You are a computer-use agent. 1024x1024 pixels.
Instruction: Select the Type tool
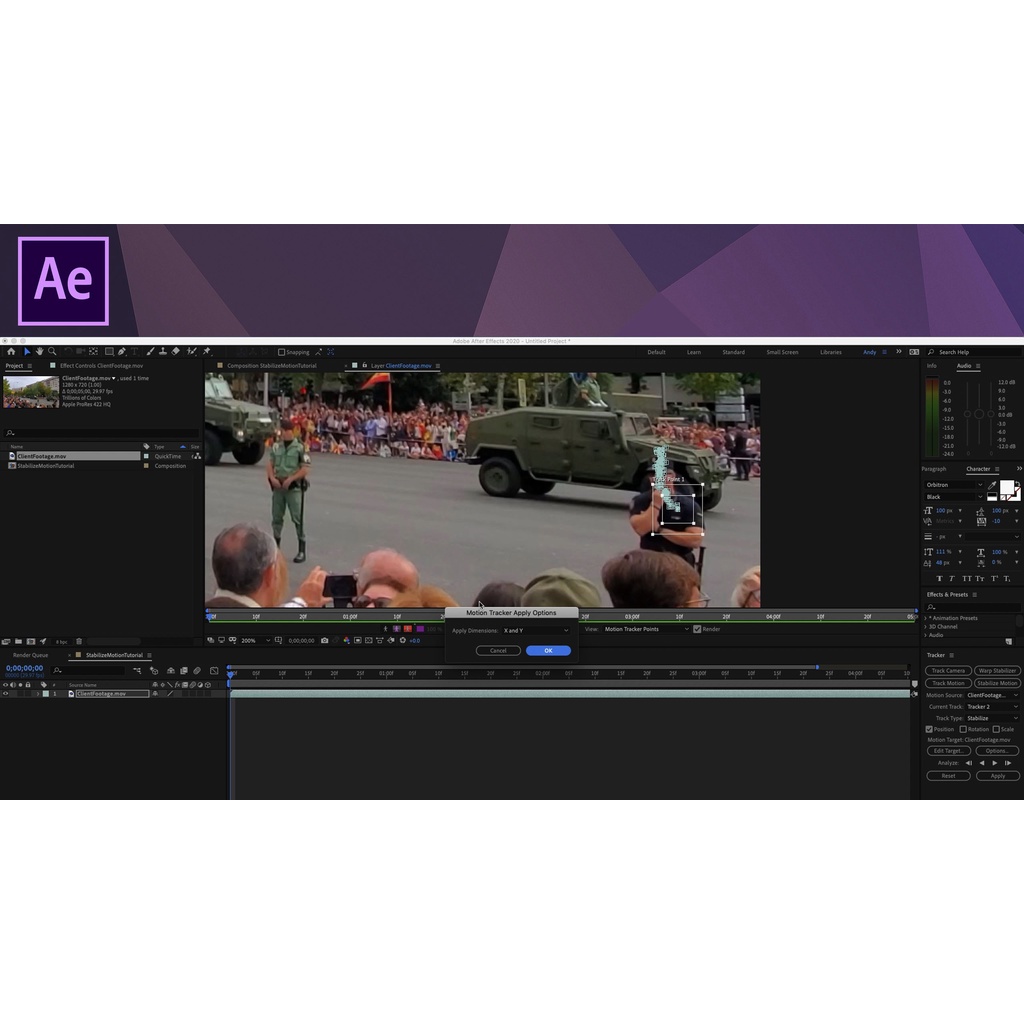(x=134, y=352)
